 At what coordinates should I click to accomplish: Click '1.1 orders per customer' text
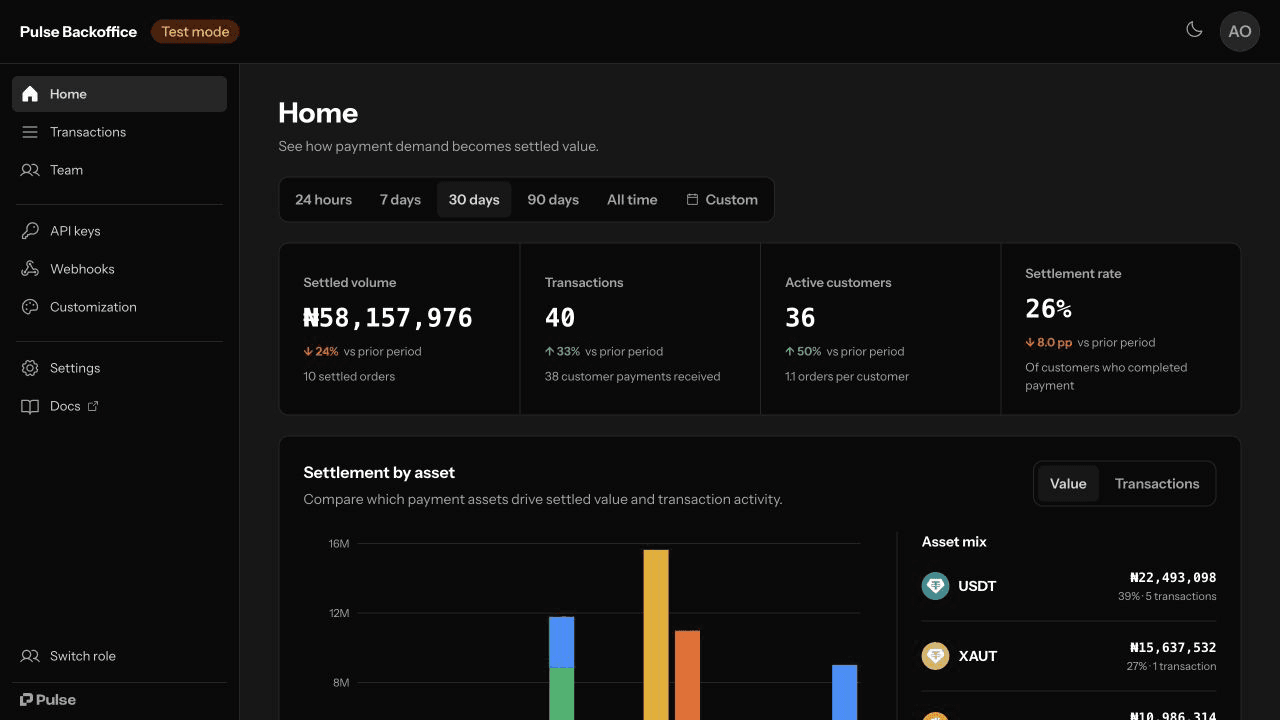[x=847, y=377]
